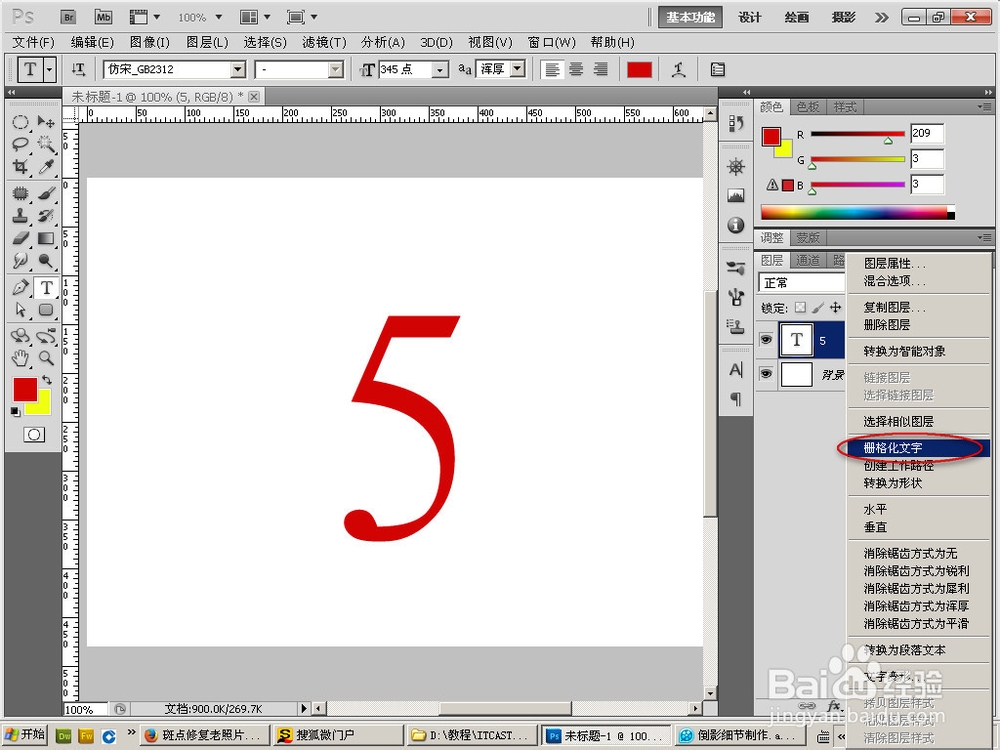Hide the background layer
The height and width of the screenshot is (750, 1000).
tap(766, 374)
